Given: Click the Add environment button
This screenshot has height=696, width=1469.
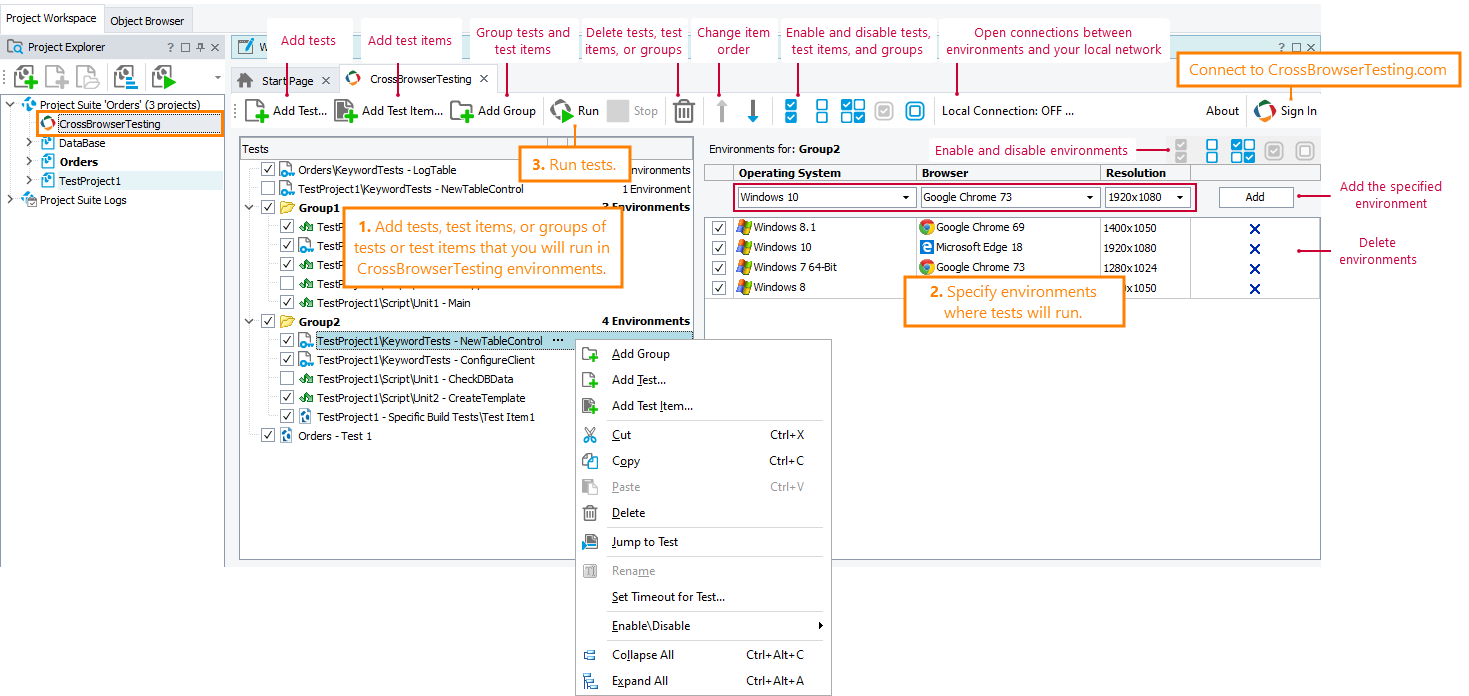Looking at the screenshot, I should point(1255,198).
